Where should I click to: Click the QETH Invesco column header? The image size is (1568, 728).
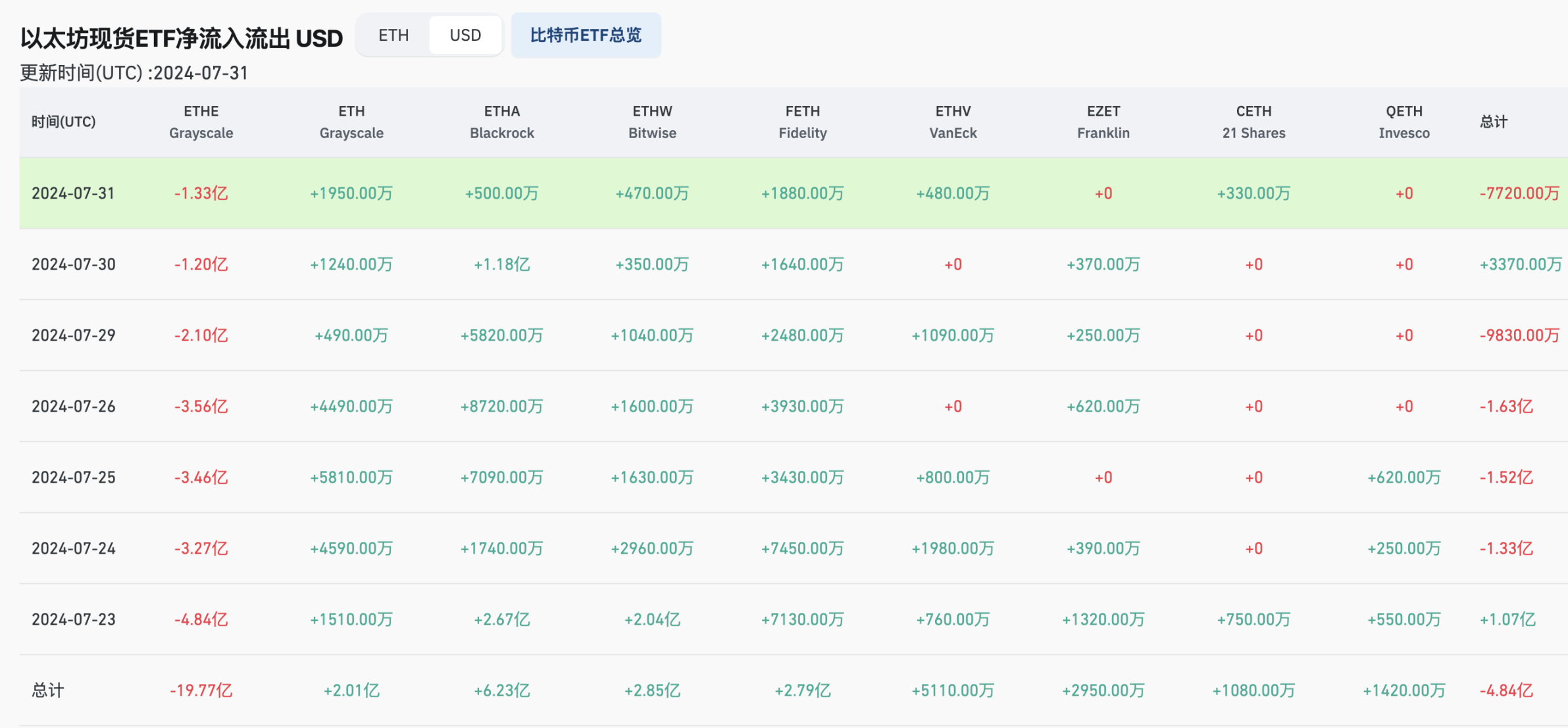[1405, 122]
